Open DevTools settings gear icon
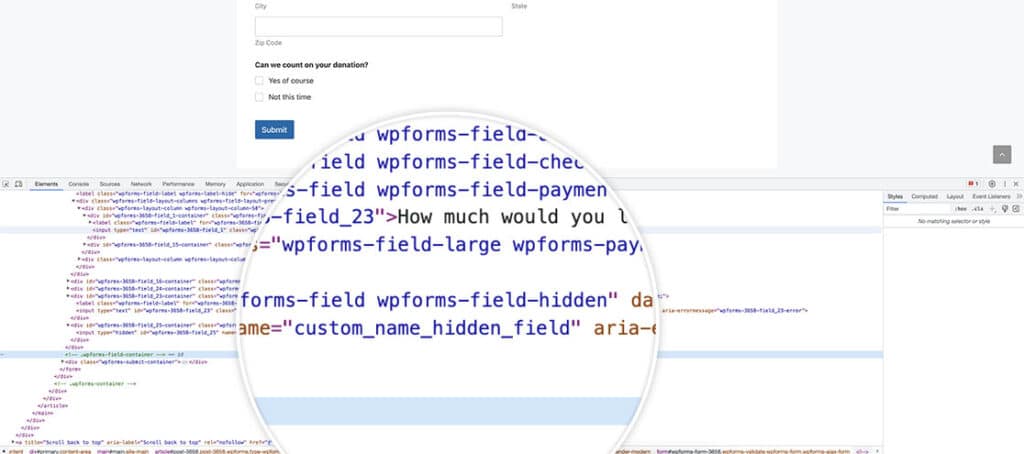The width and height of the screenshot is (1024, 454). [992, 184]
